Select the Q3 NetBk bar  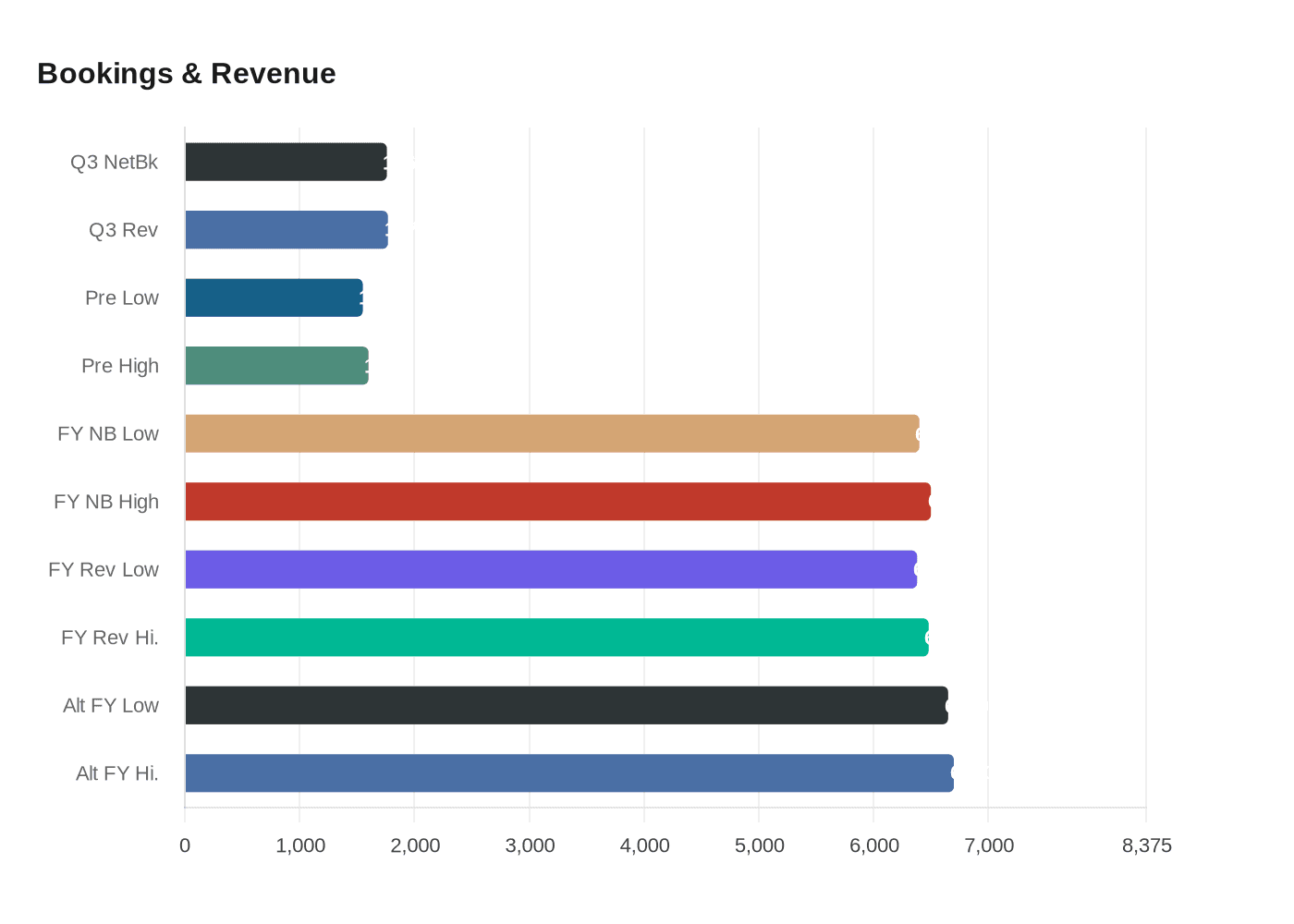click(x=287, y=161)
